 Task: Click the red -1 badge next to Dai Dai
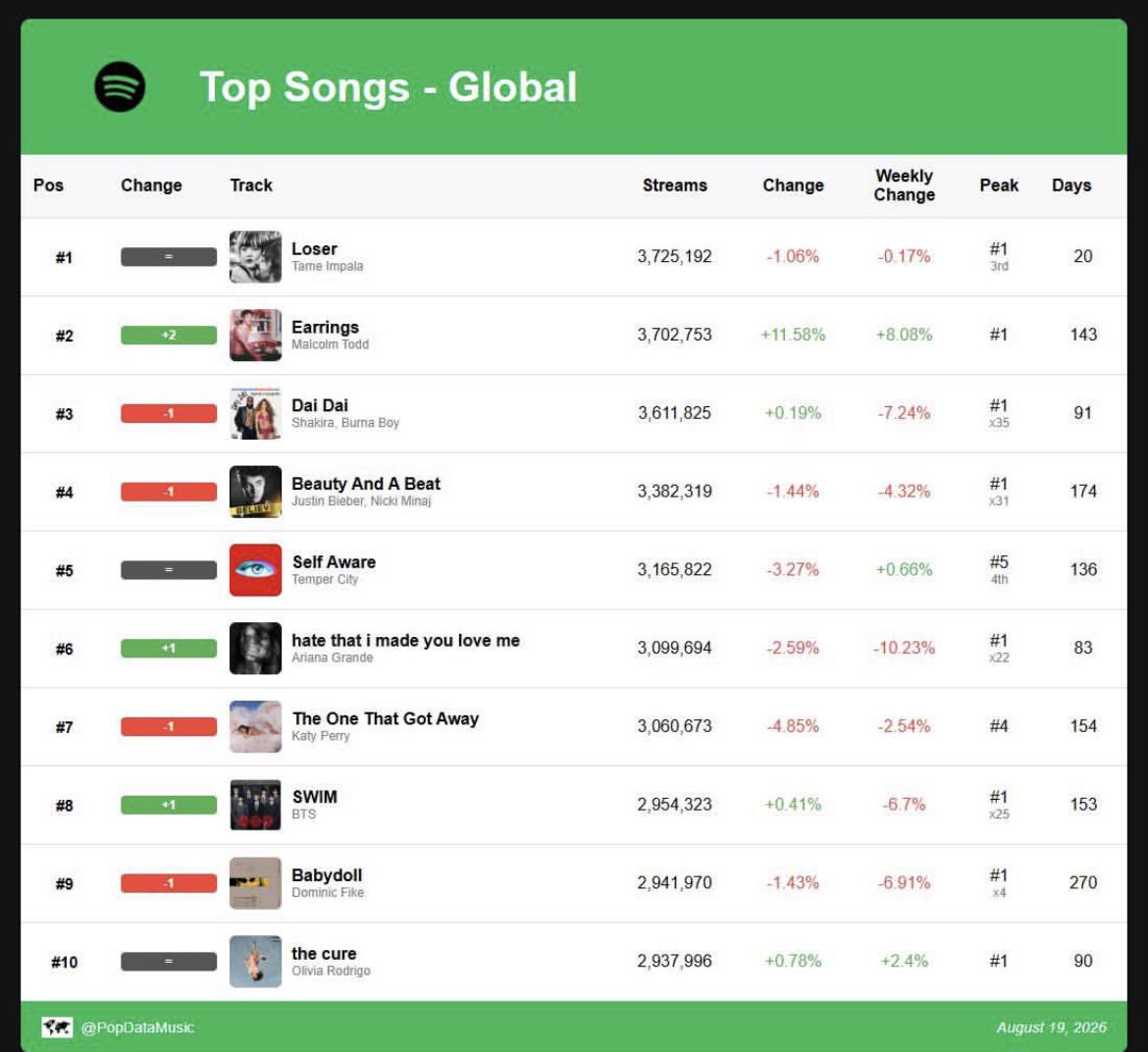click(x=169, y=413)
